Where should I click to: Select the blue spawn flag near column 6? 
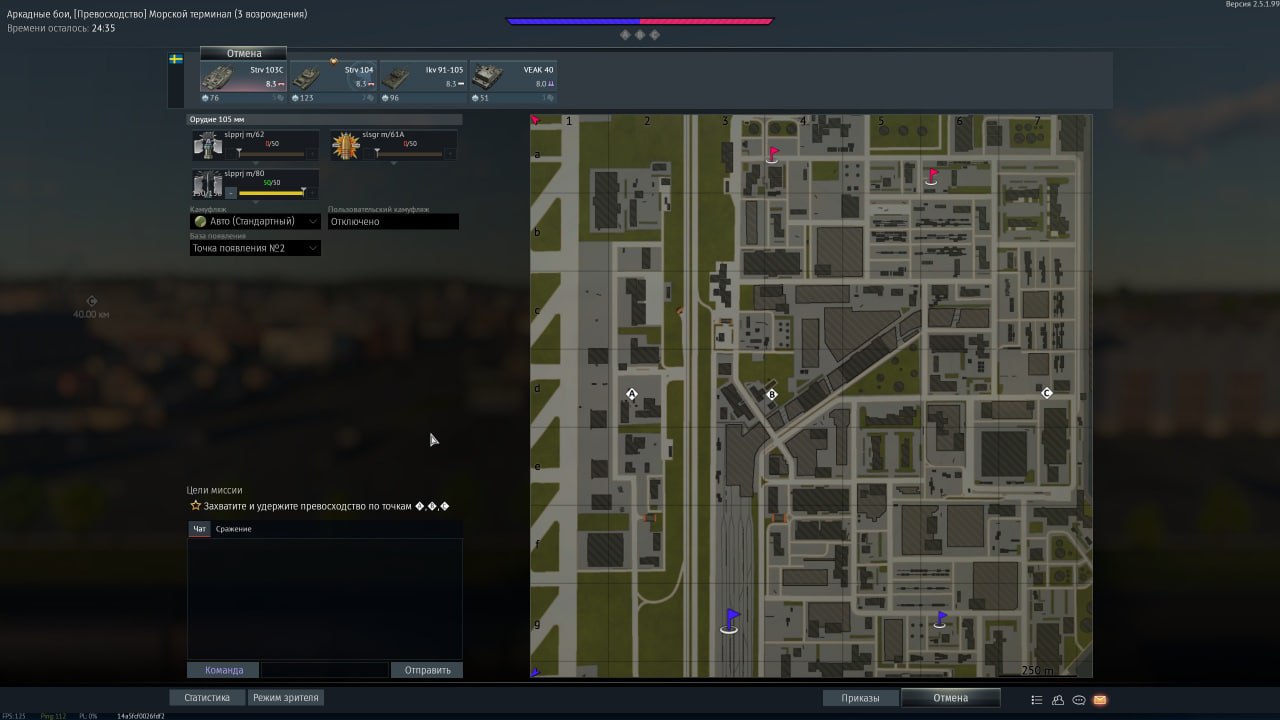coord(940,620)
